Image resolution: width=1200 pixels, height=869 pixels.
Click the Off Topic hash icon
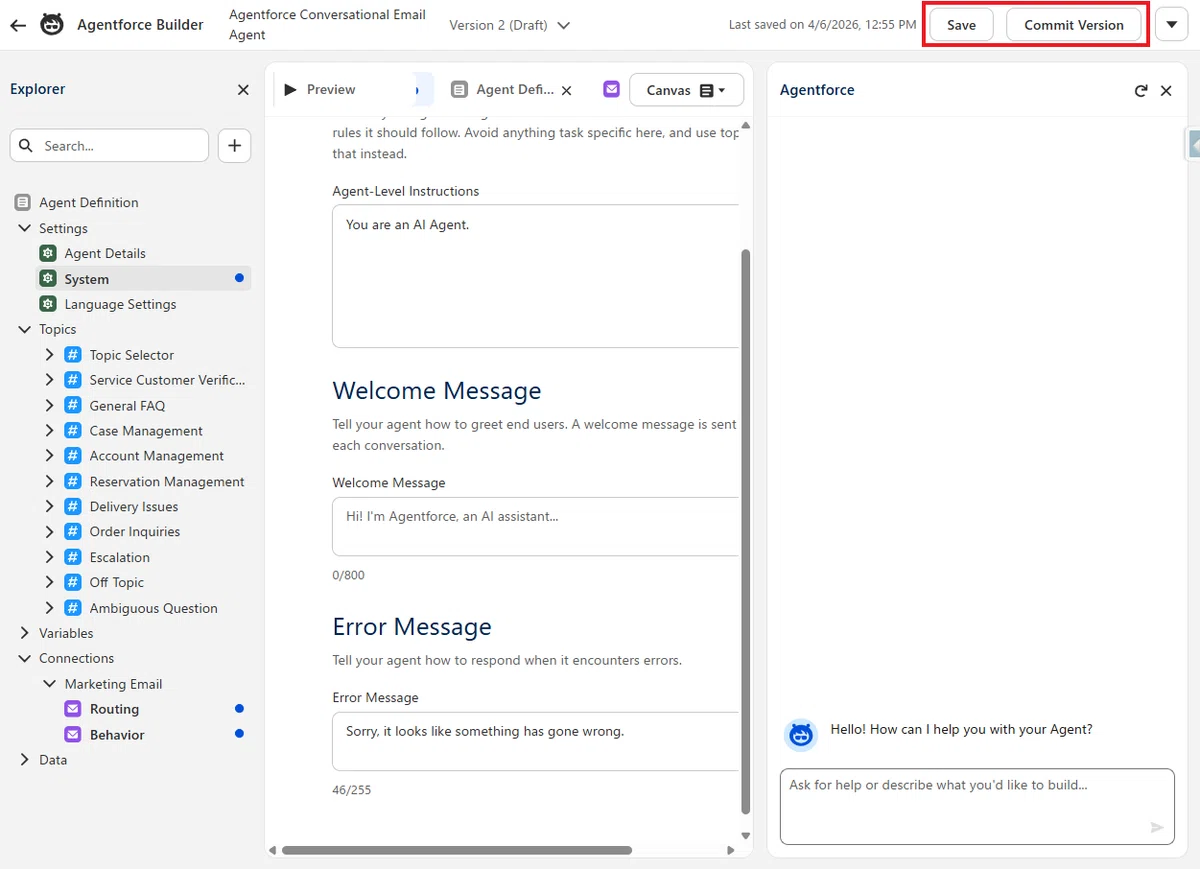click(x=72, y=582)
